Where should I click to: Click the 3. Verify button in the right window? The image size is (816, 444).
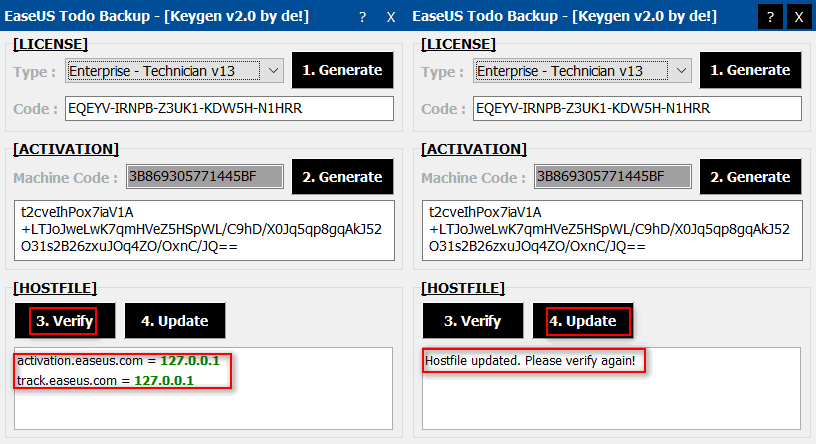point(473,321)
